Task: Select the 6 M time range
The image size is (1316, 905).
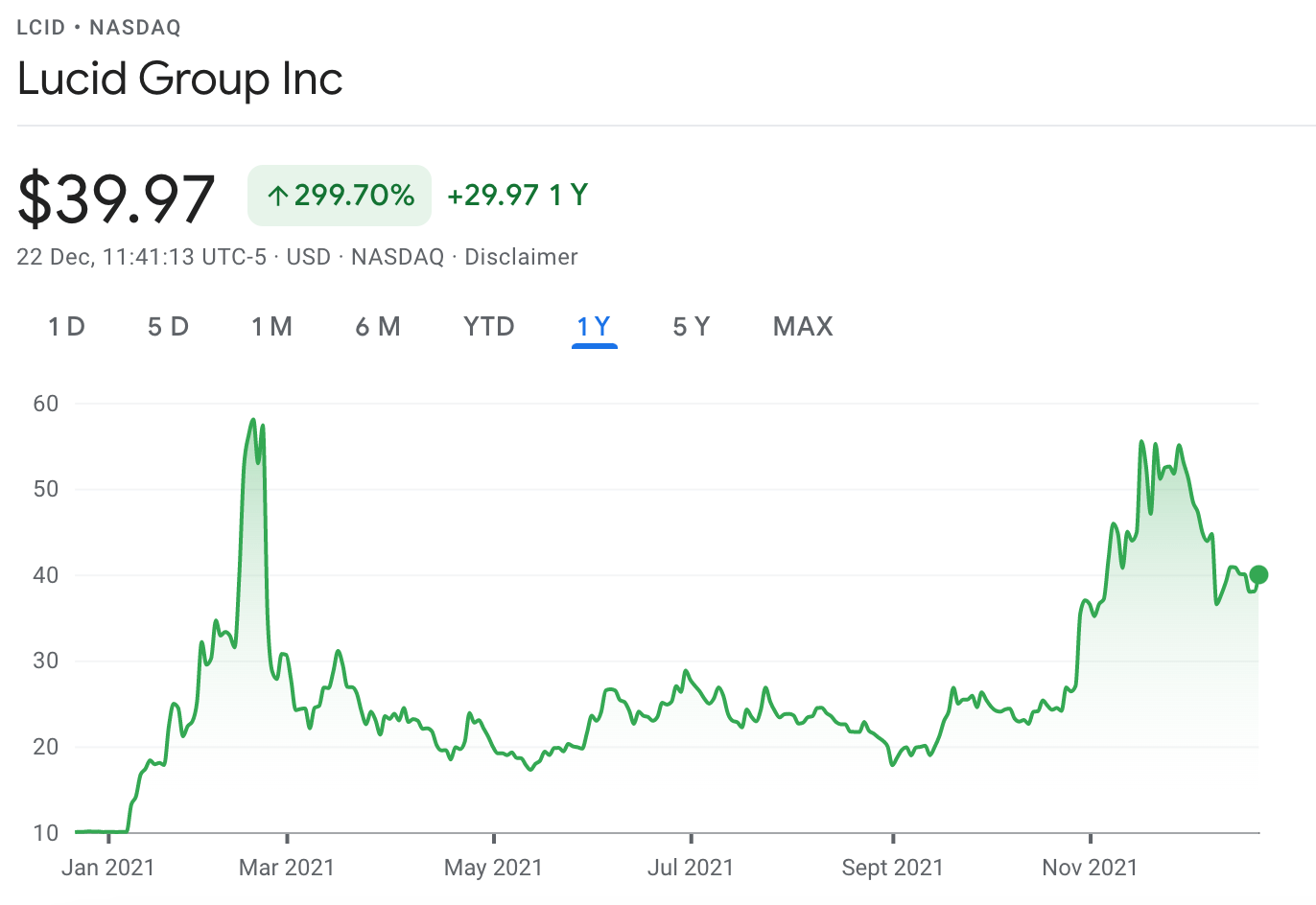Action: [378, 327]
